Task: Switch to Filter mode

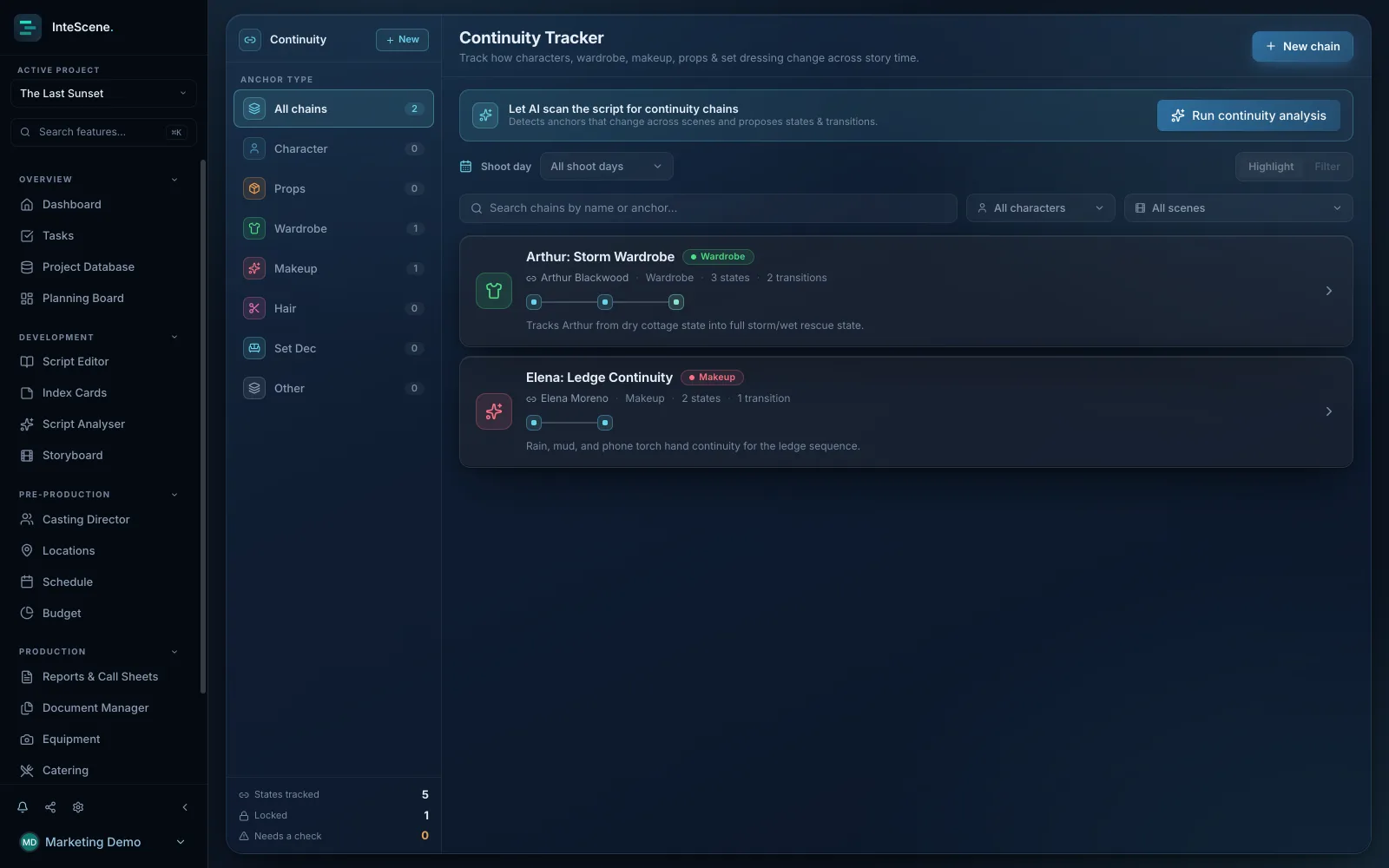Action: pos(1326,167)
